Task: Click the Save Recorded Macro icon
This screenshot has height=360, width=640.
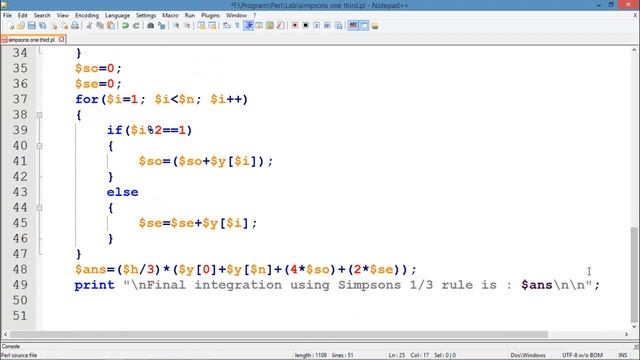Action: point(338,26)
